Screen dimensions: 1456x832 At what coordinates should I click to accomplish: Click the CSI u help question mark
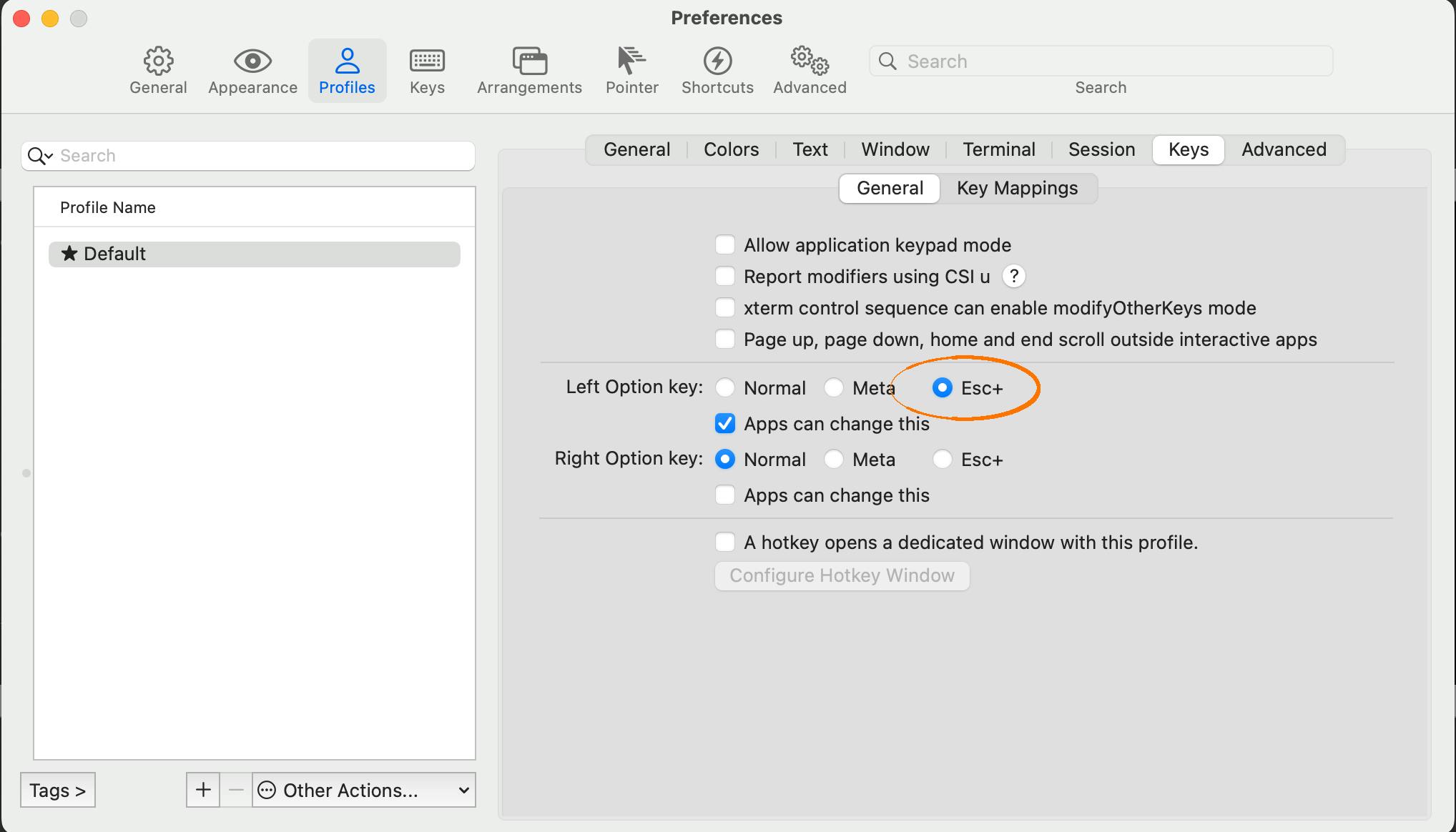pos(1014,276)
